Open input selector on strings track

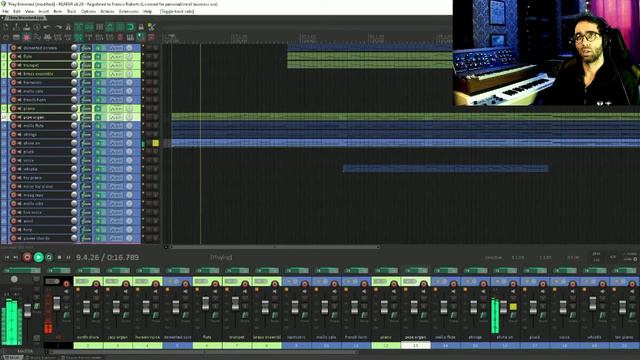(x=116, y=134)
